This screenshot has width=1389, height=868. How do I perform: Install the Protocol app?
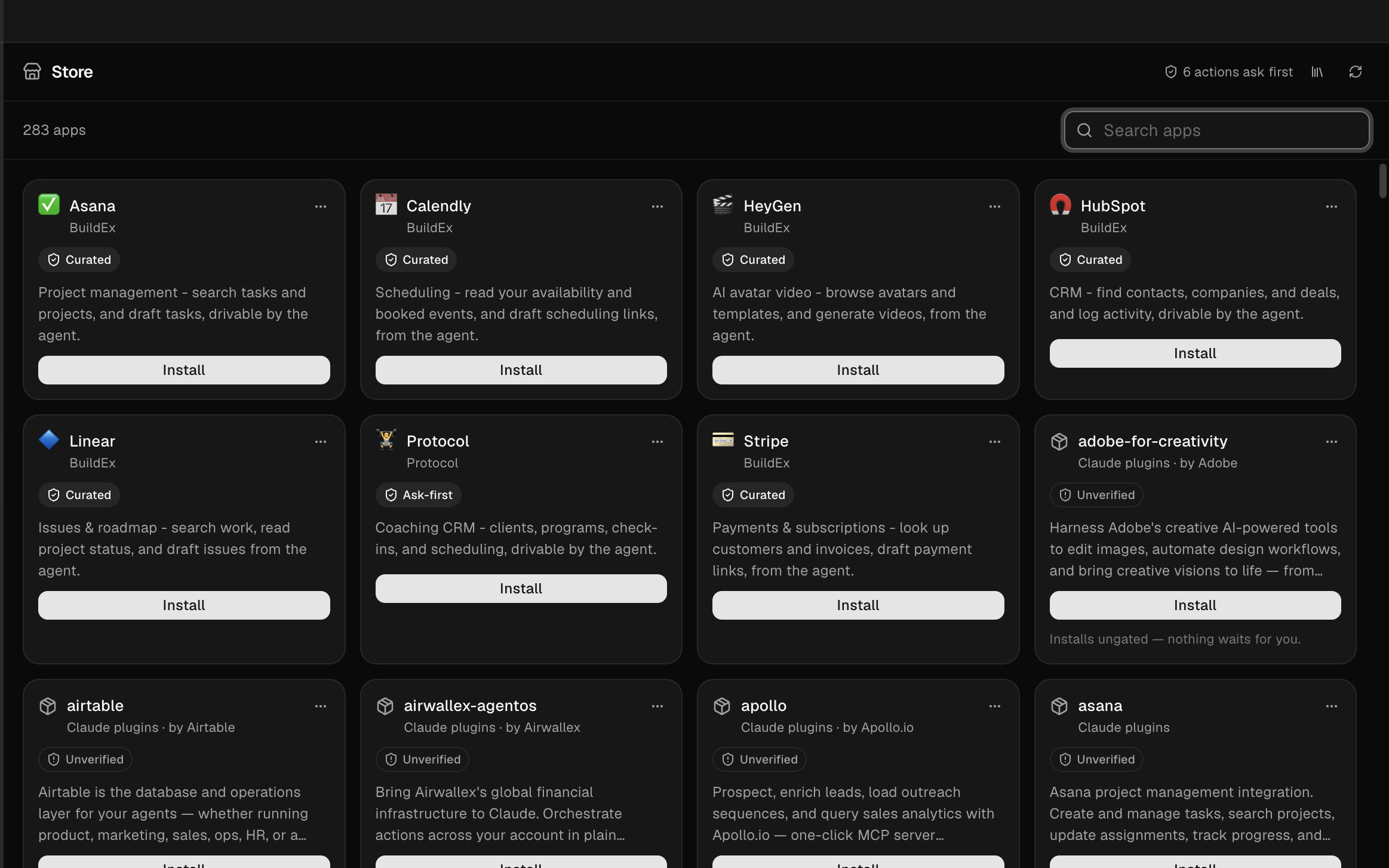coord(521,589)
